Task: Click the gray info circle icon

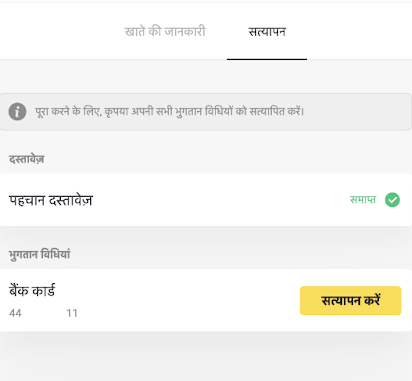Action: 17,111
